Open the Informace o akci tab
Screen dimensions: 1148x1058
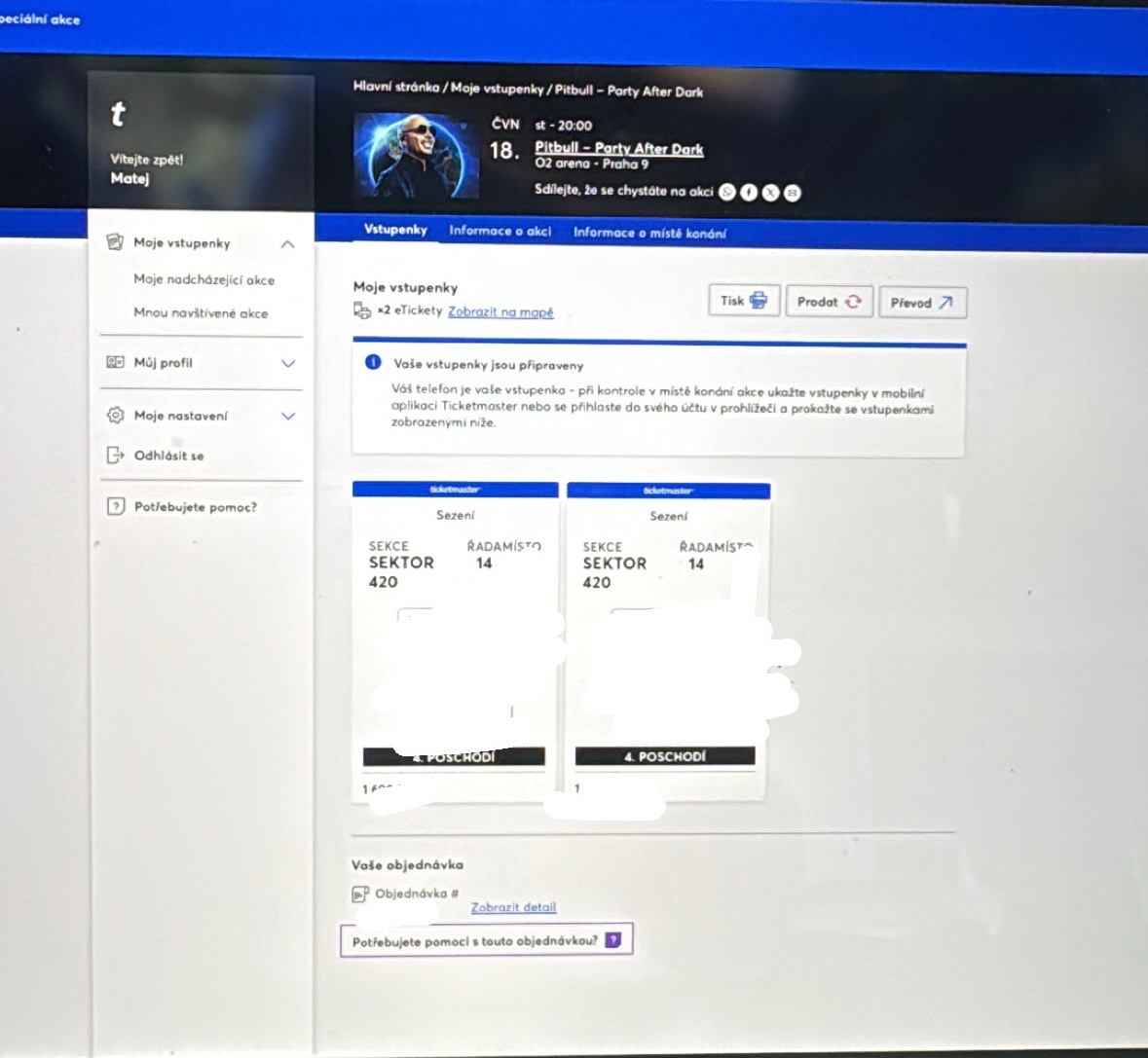click(x=500, y=232)
